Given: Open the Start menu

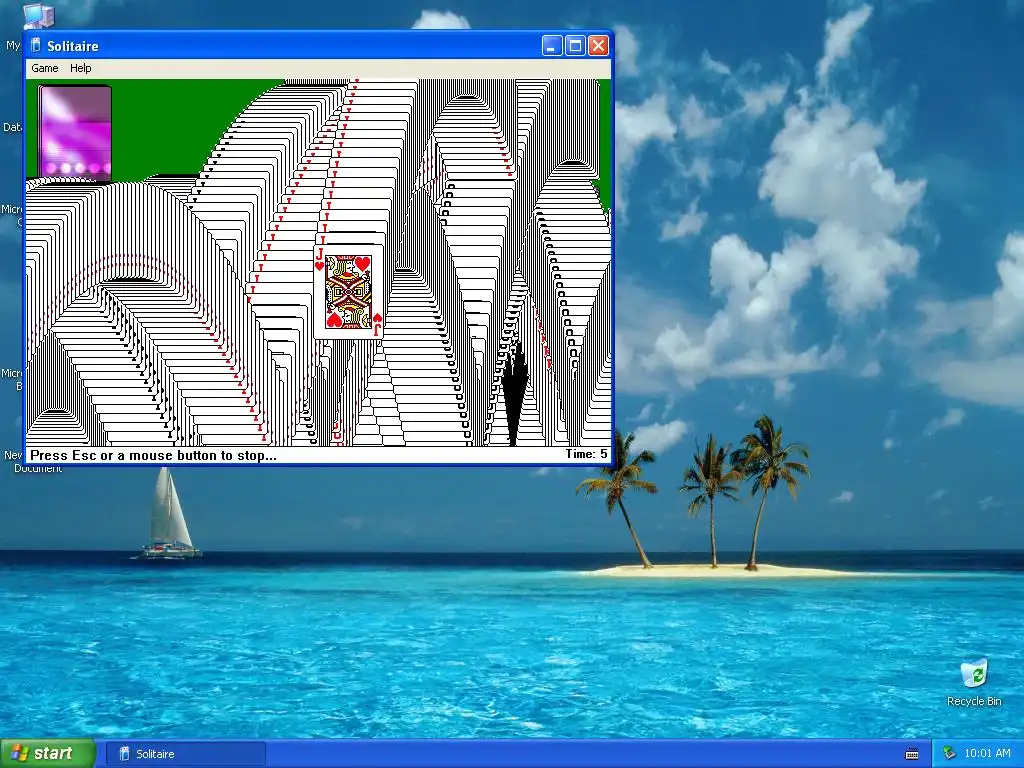Looking at the screenshot, I should (47, 754).
